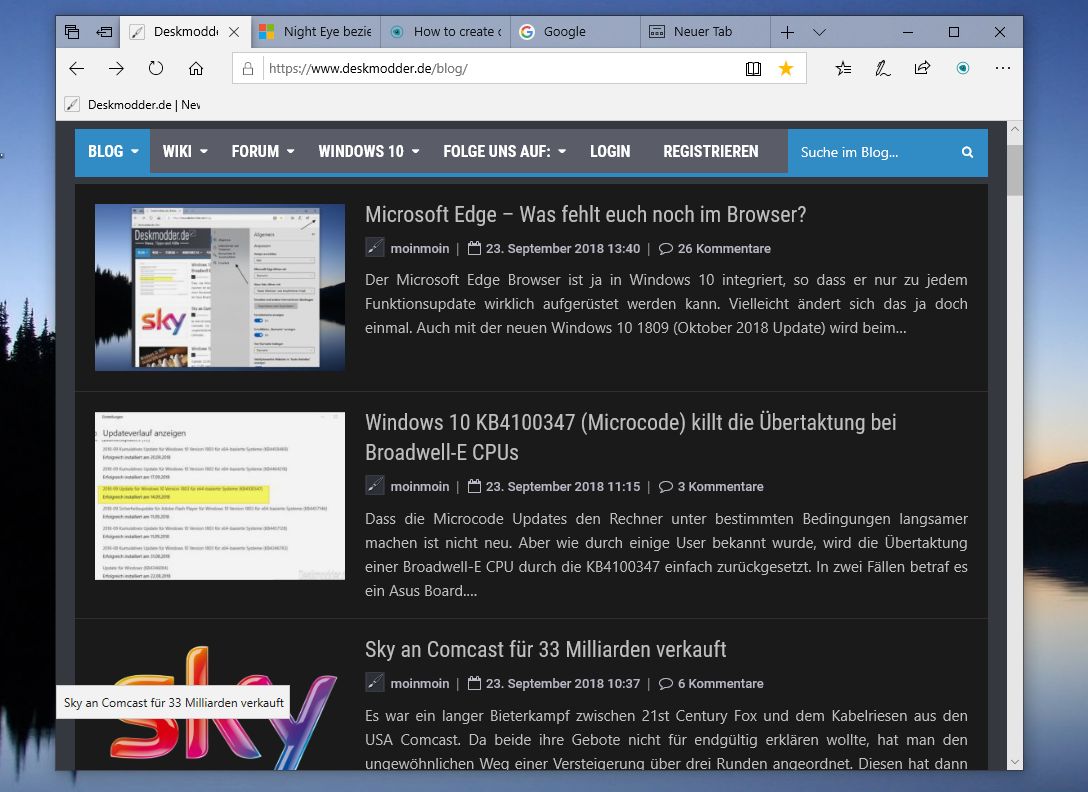Switch to Night Eye tab
Image resolution: width=1088 pixels, height=792 pixels.
pos(316,32)
